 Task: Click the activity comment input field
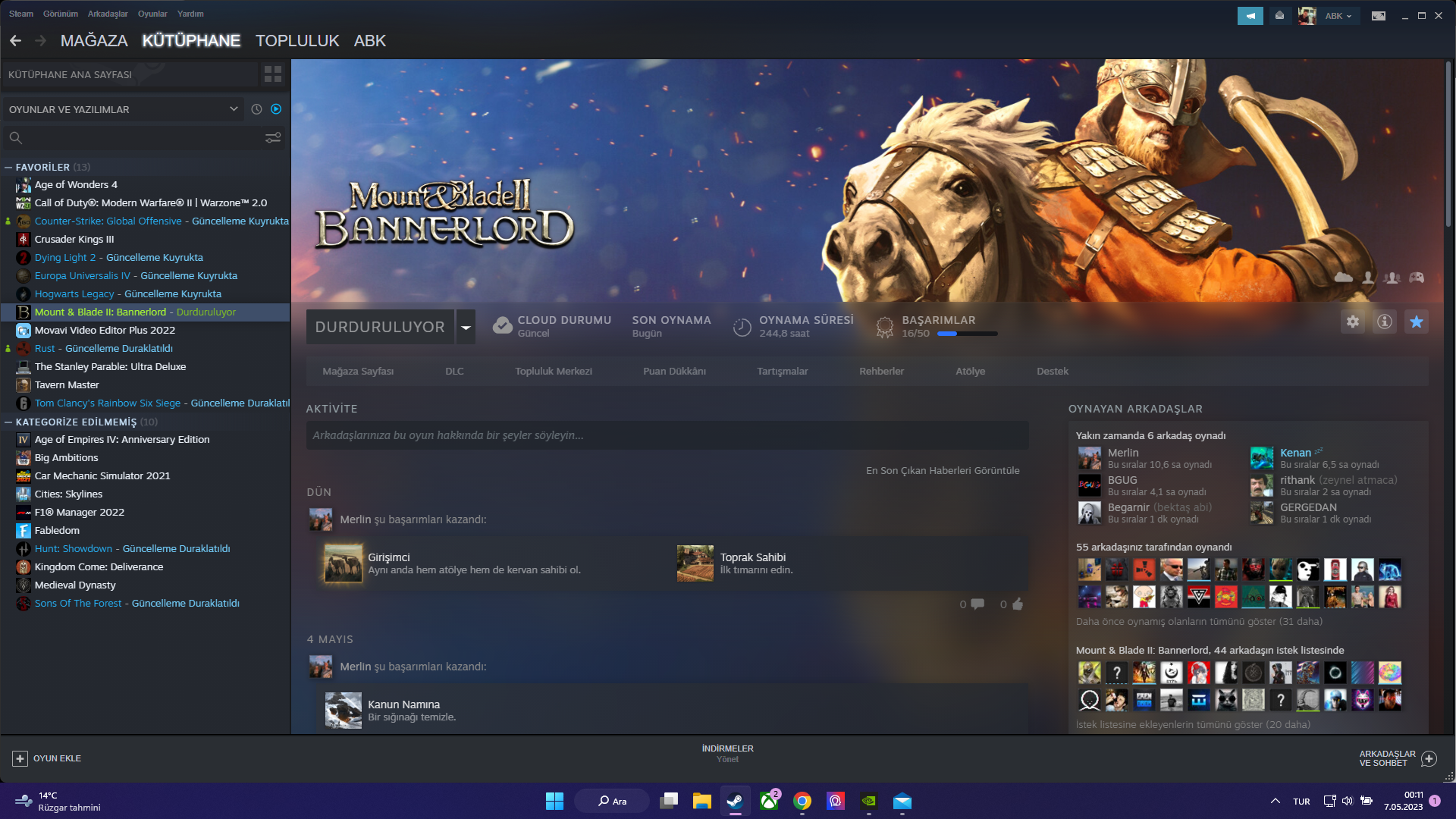(667, 435)
